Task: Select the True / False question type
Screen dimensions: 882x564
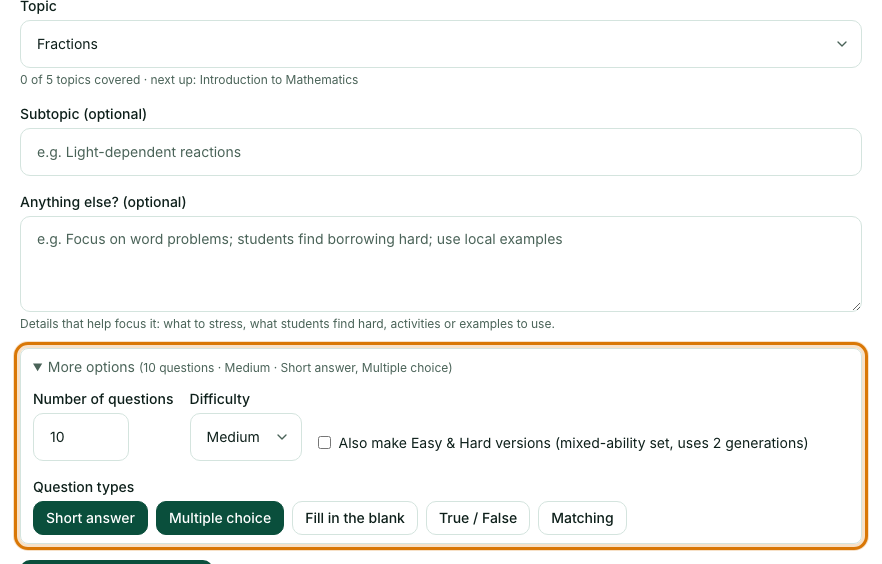Action: [x=478, y=518]
